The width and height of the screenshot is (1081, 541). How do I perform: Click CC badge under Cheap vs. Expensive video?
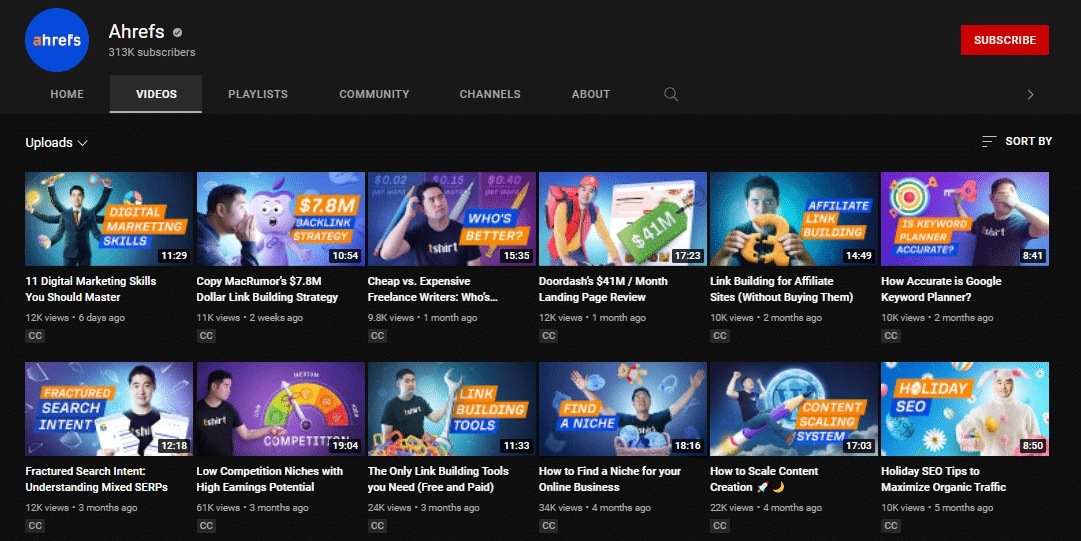pos(377,336)
